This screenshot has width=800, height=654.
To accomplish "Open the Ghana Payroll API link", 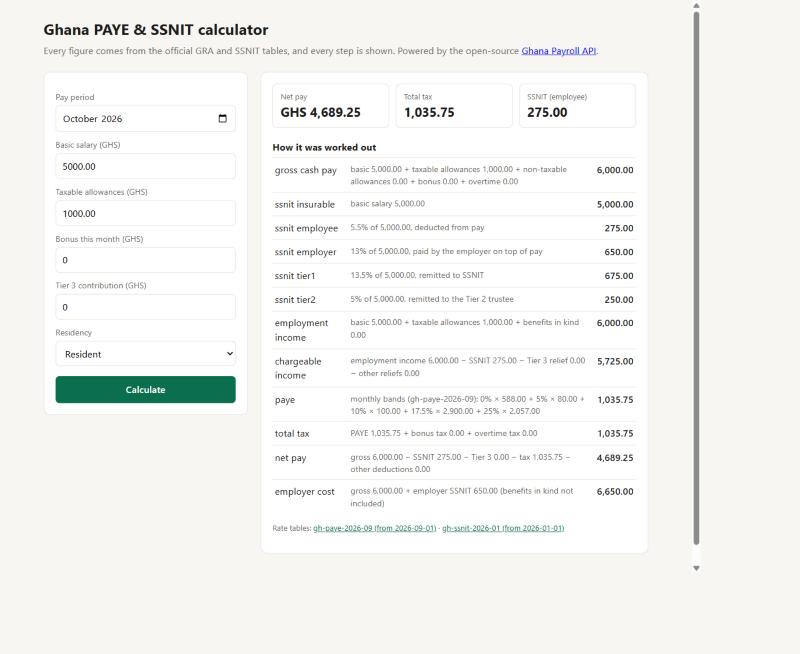I will (x=559, y=51).
